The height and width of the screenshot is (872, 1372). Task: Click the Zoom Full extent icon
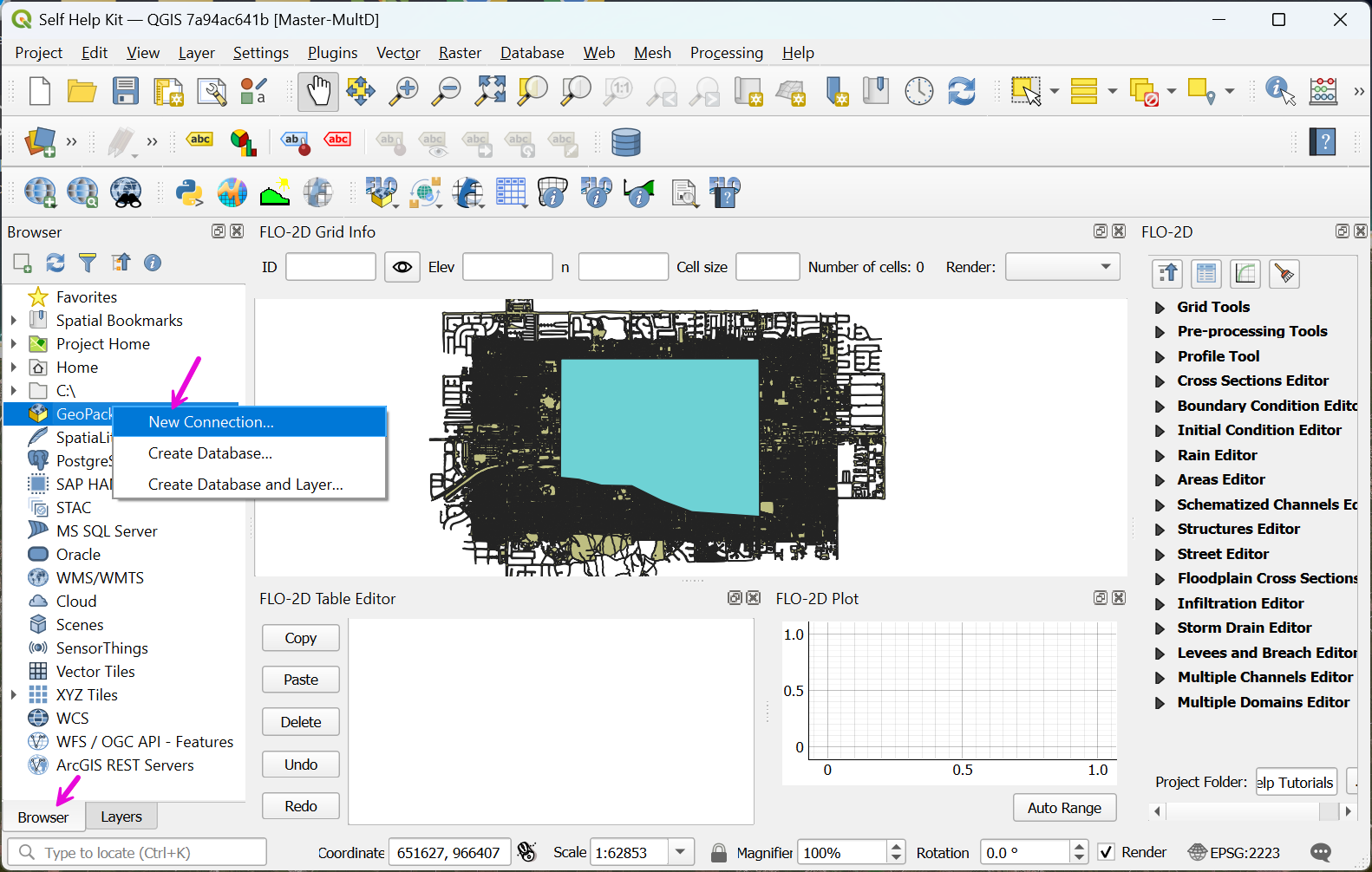pyautogui.click(x=490, y=91)
